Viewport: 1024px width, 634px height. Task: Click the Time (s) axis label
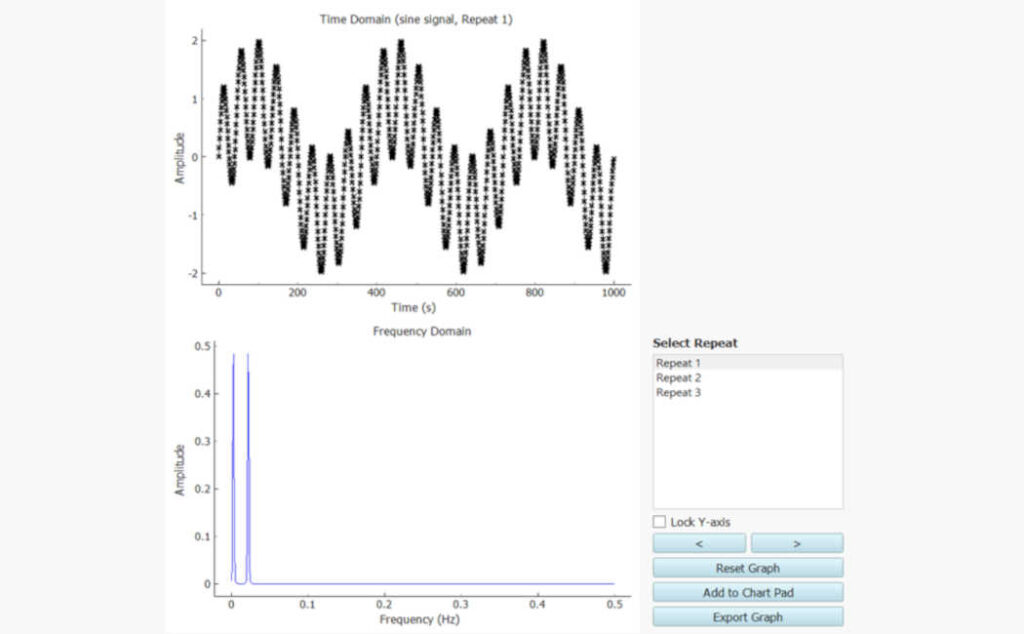412,307
